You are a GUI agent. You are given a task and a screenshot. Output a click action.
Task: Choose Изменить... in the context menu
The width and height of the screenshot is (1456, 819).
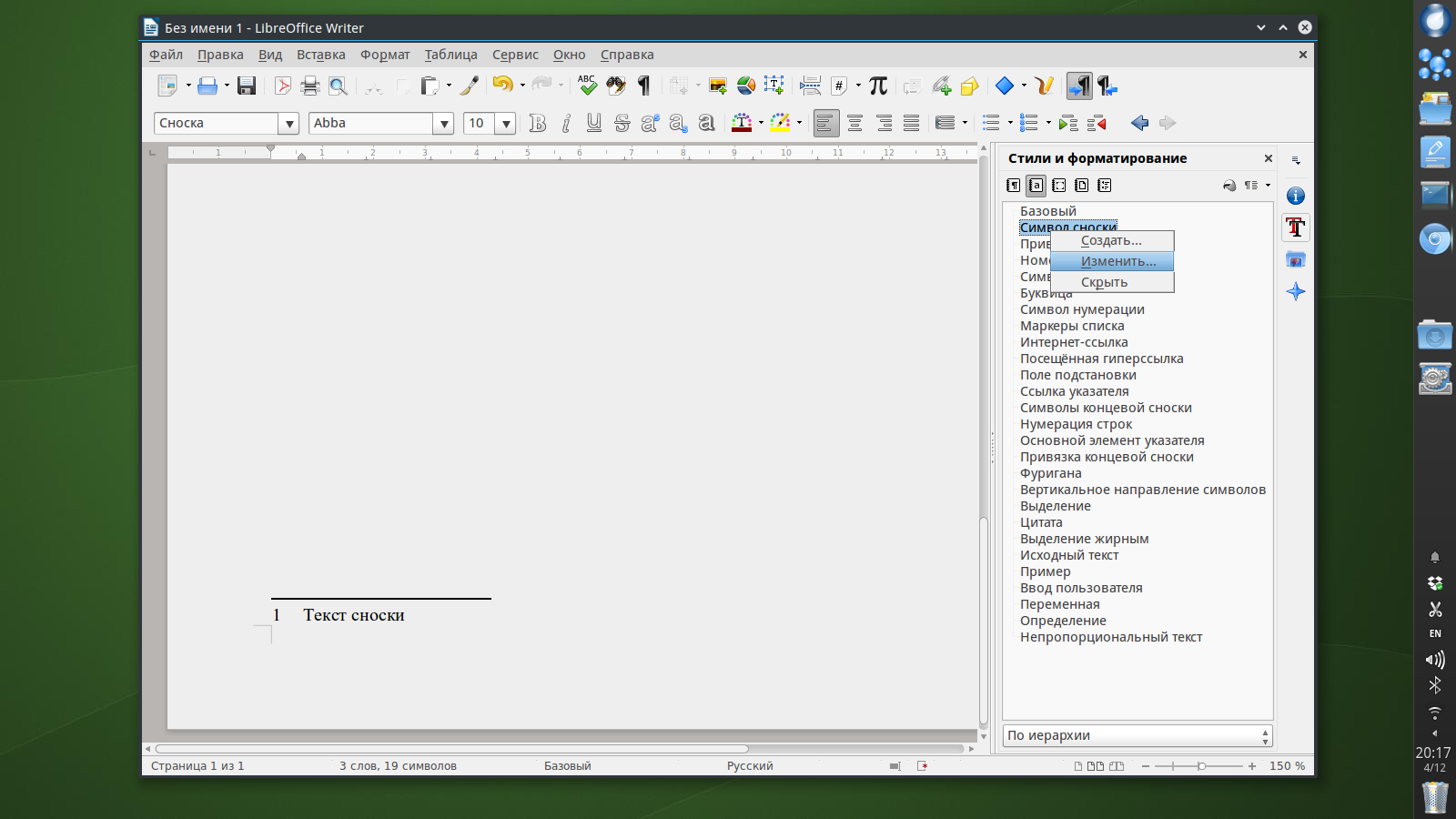[1117, 261]
